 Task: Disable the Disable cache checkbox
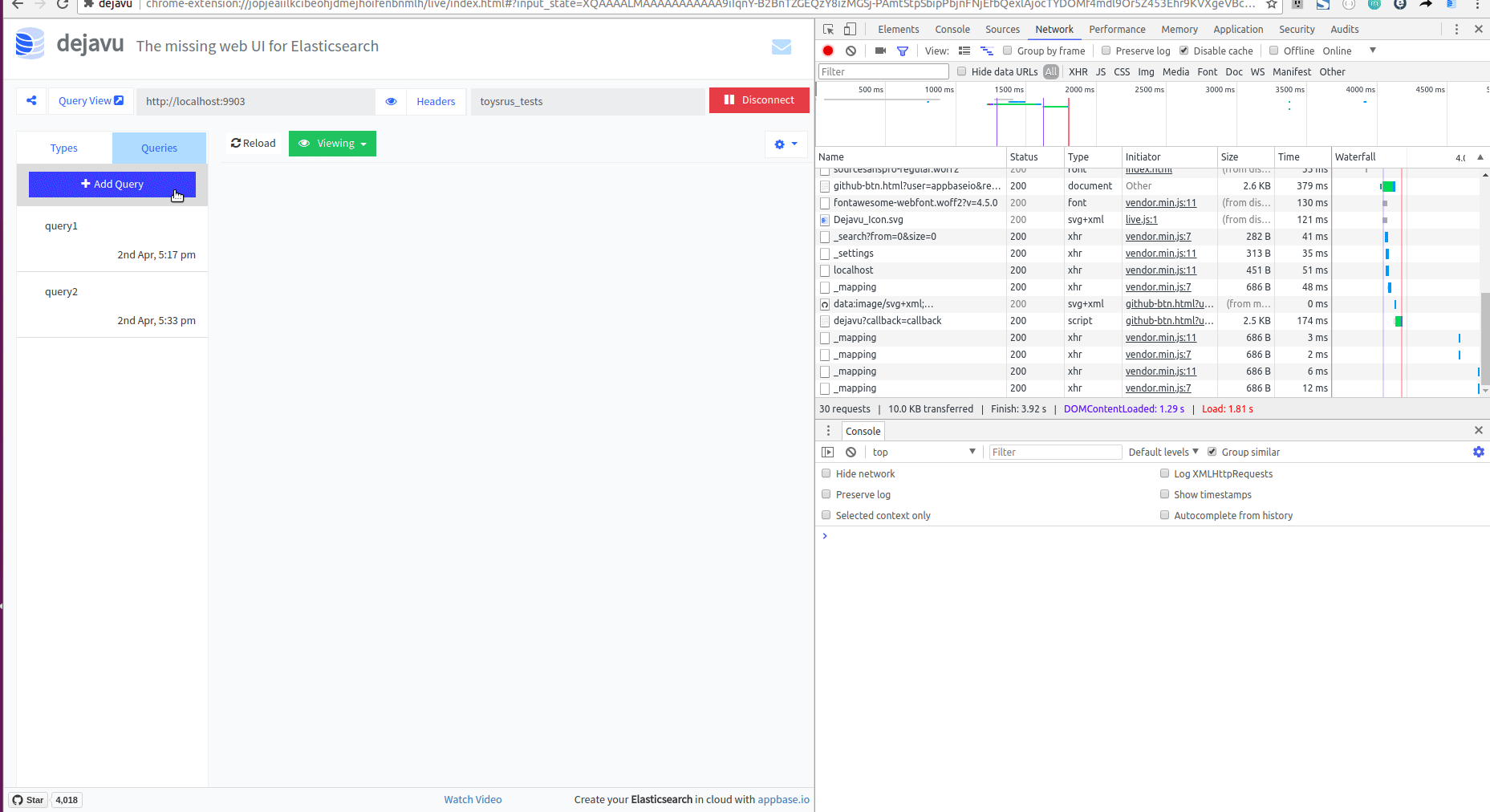coord(1183,50)
